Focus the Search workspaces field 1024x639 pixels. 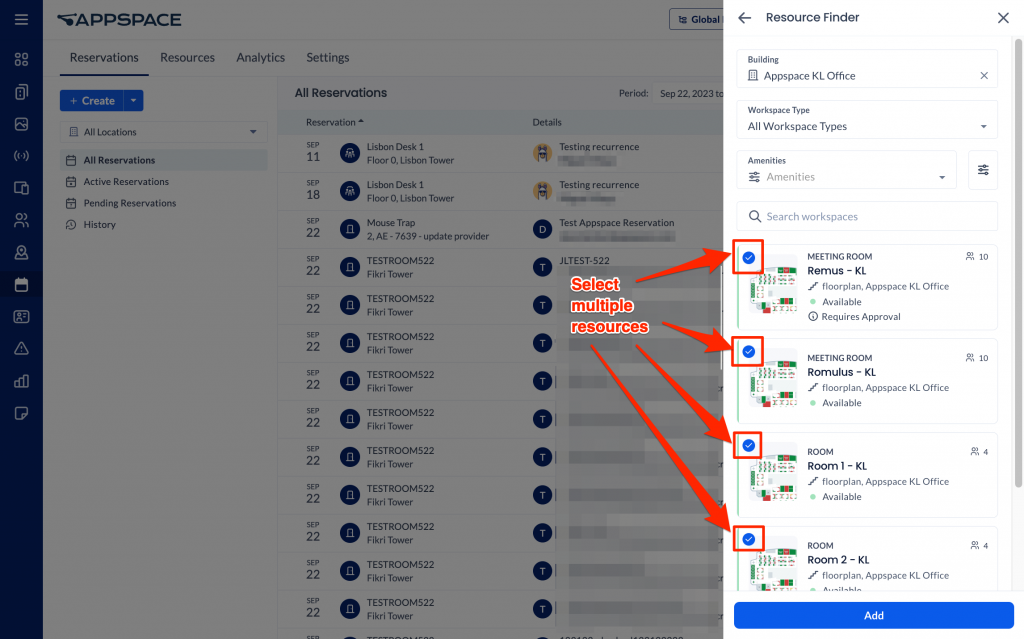coord(867,216)
